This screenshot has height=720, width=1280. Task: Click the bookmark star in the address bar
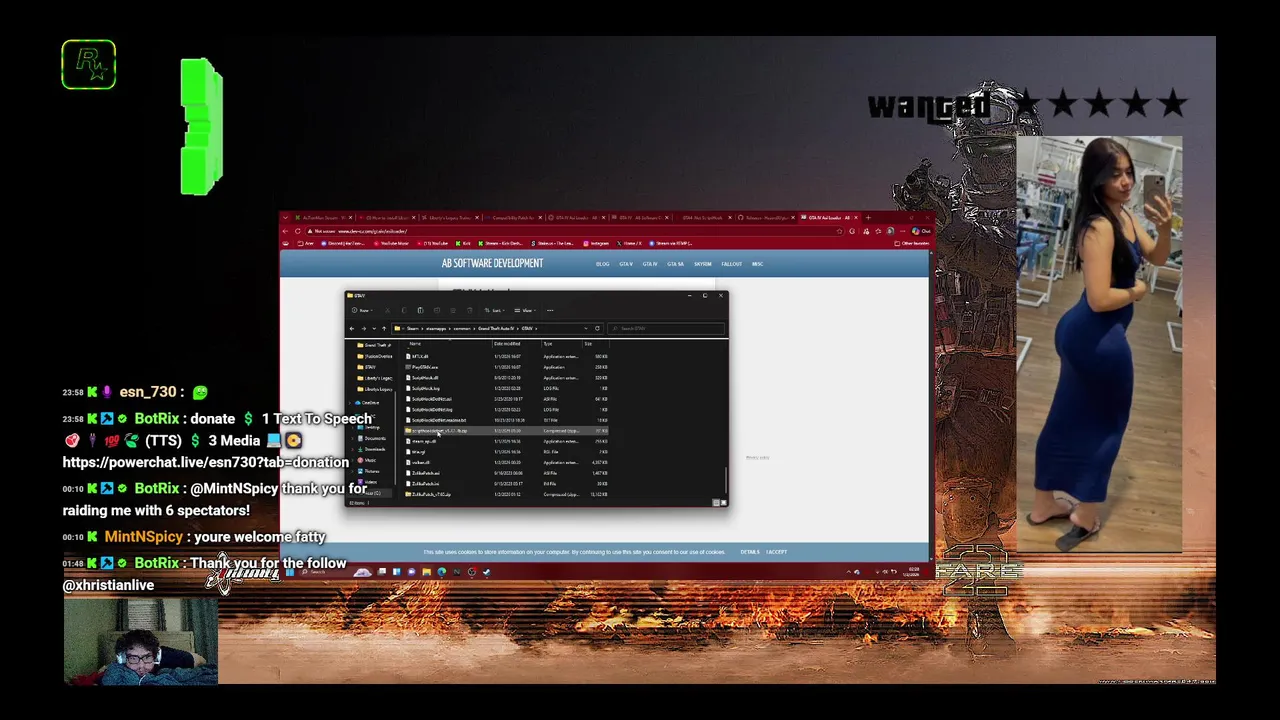[840, 231]
